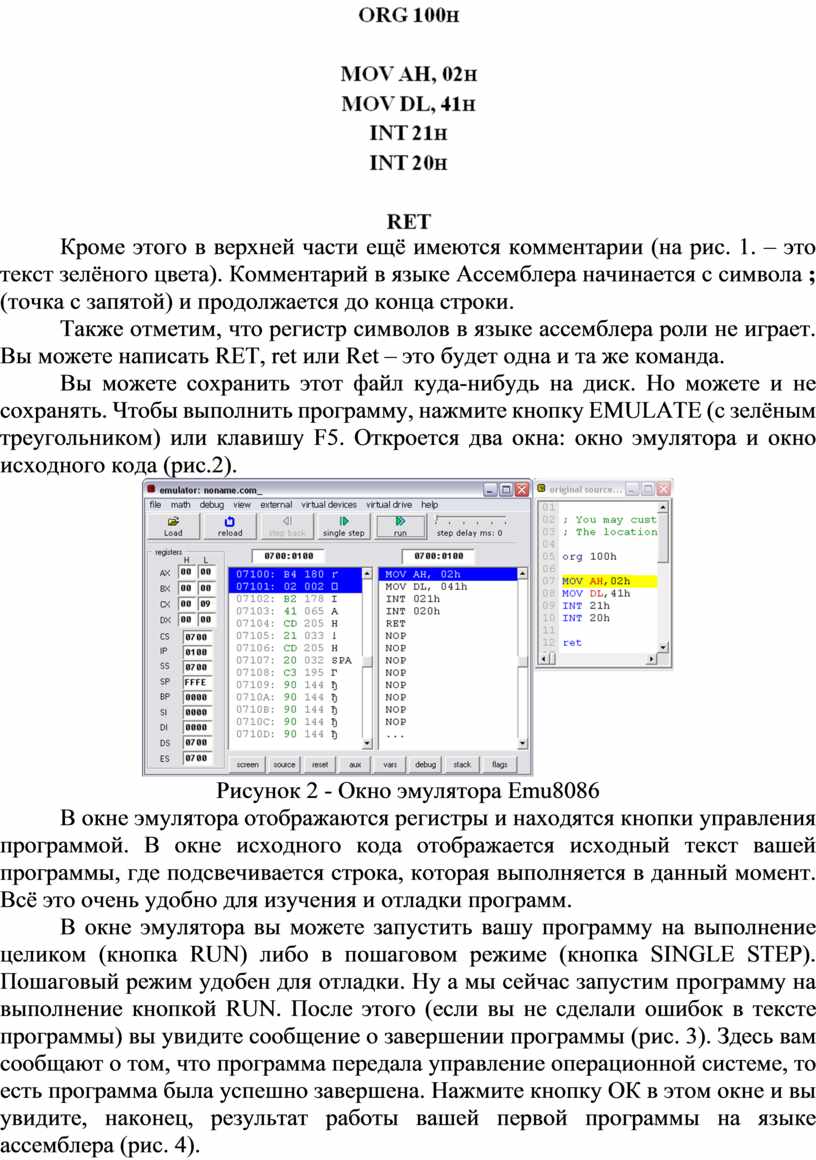This screenshot has width=816, height=1160.
Task: Click the address field above the memory list
Action: coord(289,556)
